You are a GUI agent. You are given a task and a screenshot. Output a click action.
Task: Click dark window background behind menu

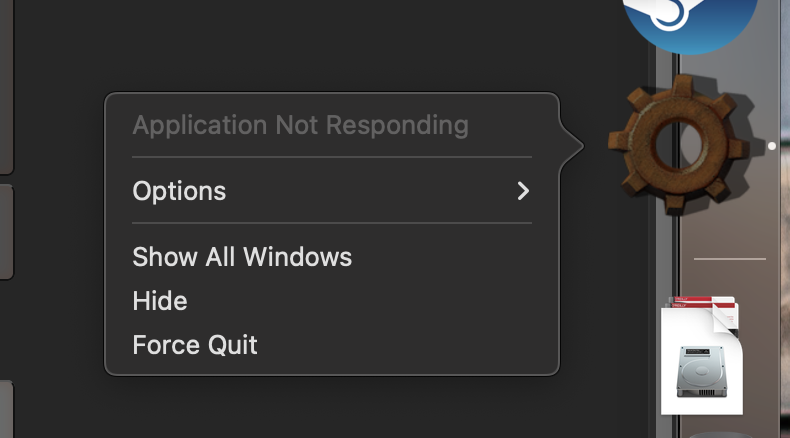click(327, 45)
